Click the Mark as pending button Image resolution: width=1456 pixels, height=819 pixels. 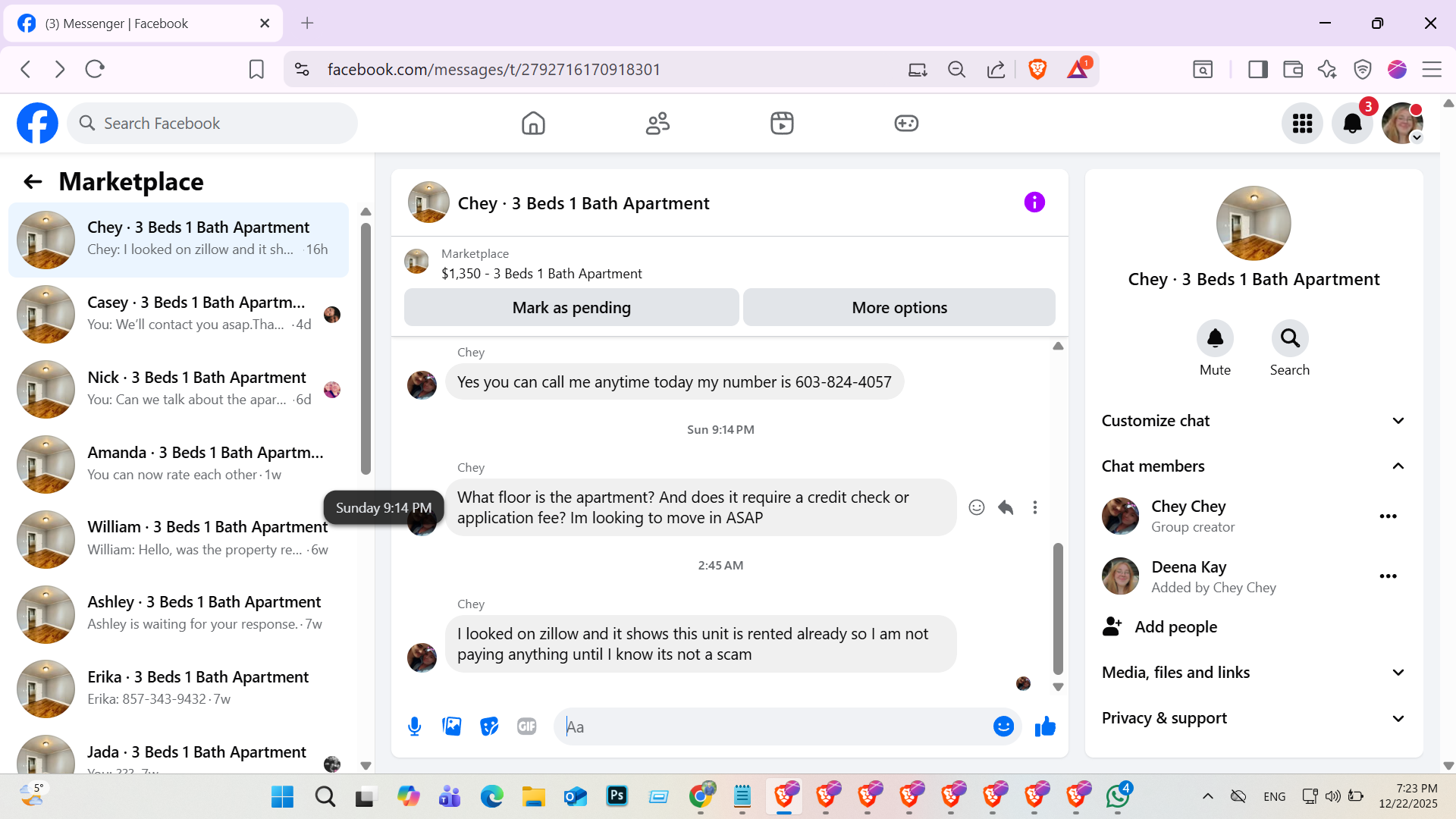[x=571, y=307]
